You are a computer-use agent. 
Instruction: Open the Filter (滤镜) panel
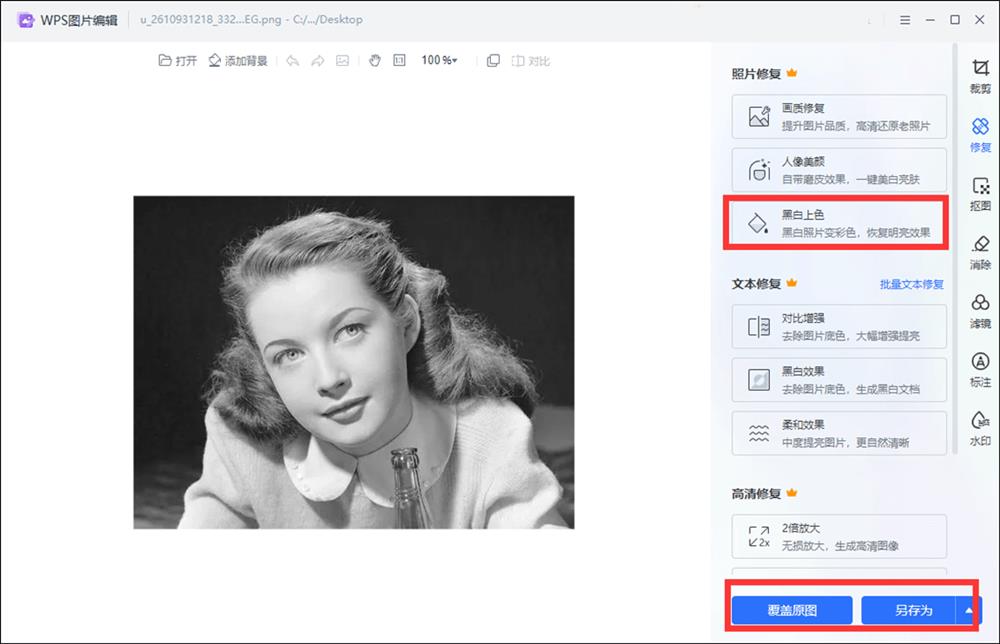980,311
